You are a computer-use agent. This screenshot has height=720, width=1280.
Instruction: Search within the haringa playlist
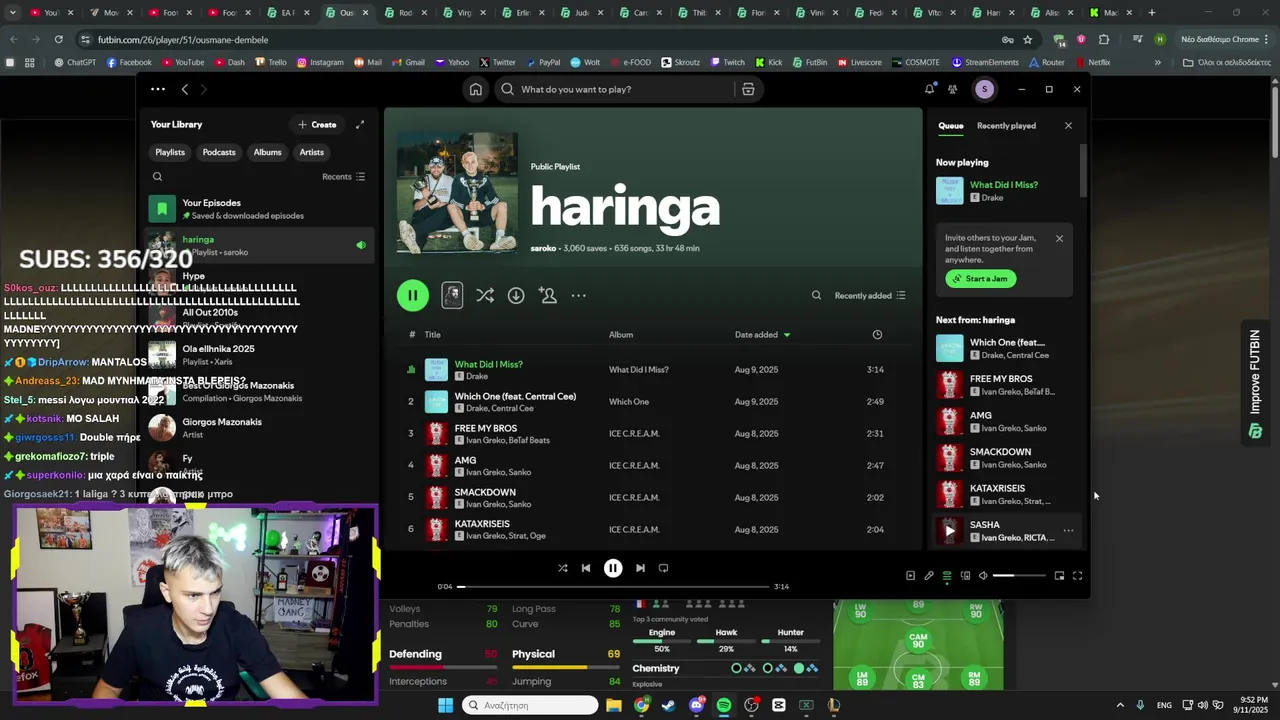(x=816, y=295)
